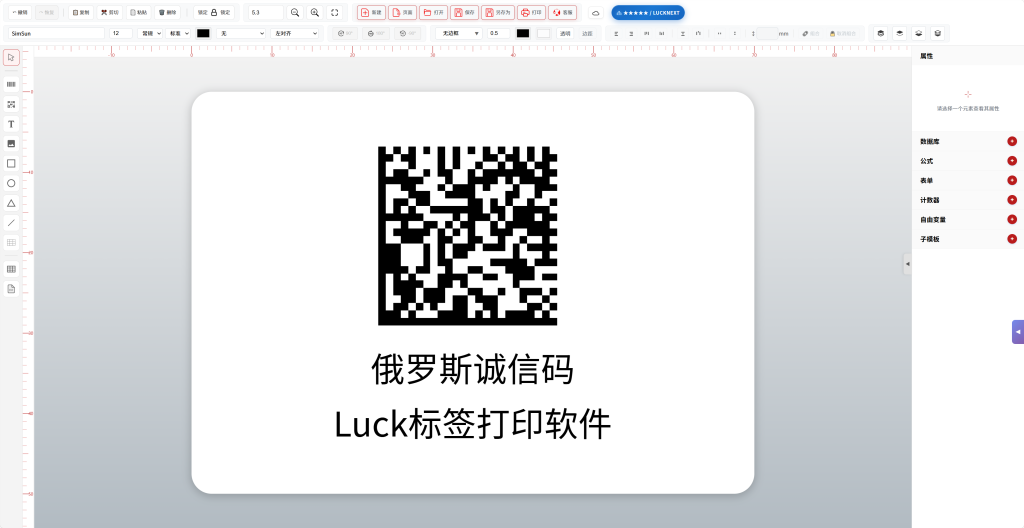The height and width of the screenshot is (528, 1024).
Task: Click the blue LUCKNEXT star button
Action: click(648, 12)
